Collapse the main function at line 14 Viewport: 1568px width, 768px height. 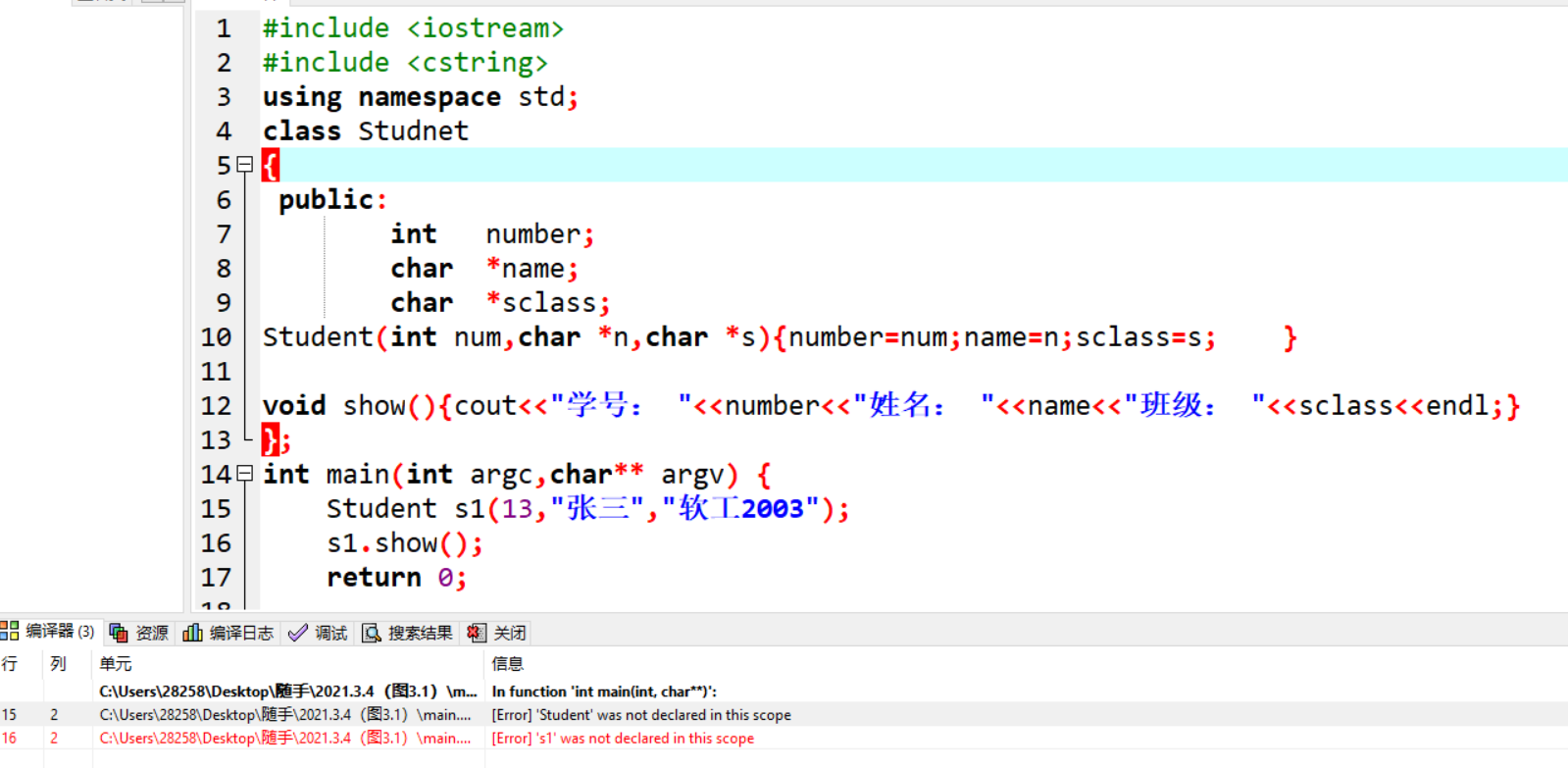[245, 474]
